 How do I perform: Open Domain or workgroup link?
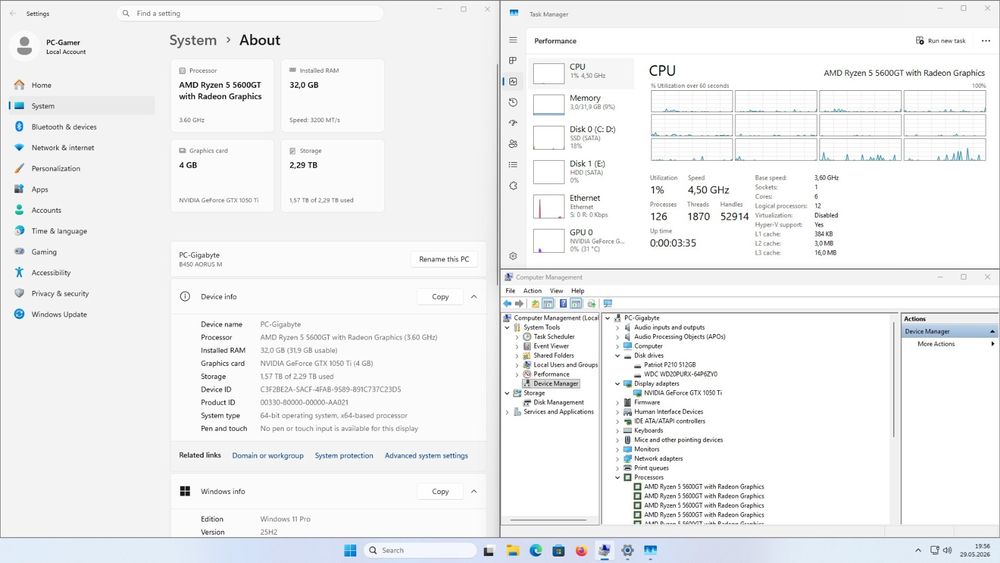[x=268, y=455]
